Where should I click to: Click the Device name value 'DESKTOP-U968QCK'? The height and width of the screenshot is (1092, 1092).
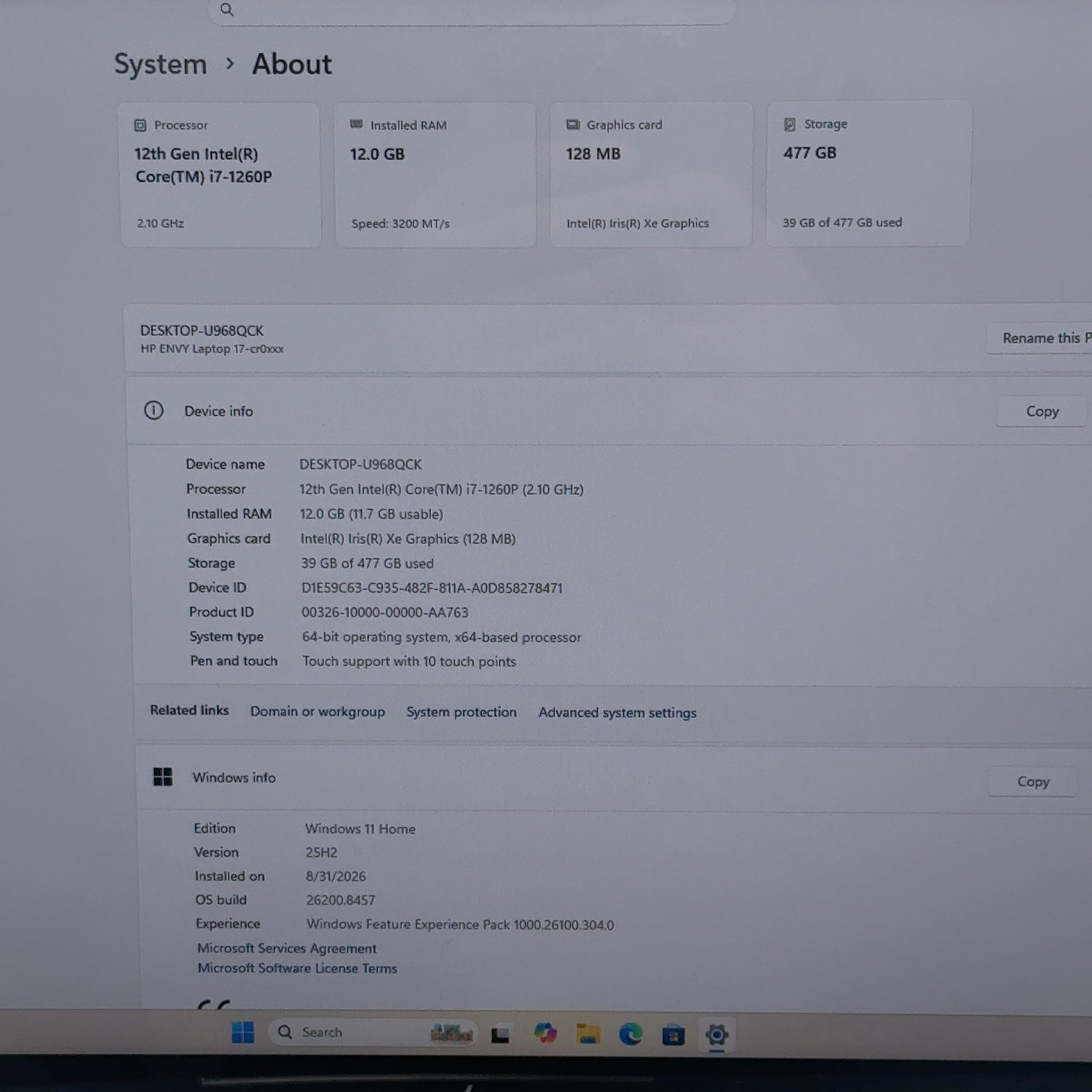pos(360,464)
